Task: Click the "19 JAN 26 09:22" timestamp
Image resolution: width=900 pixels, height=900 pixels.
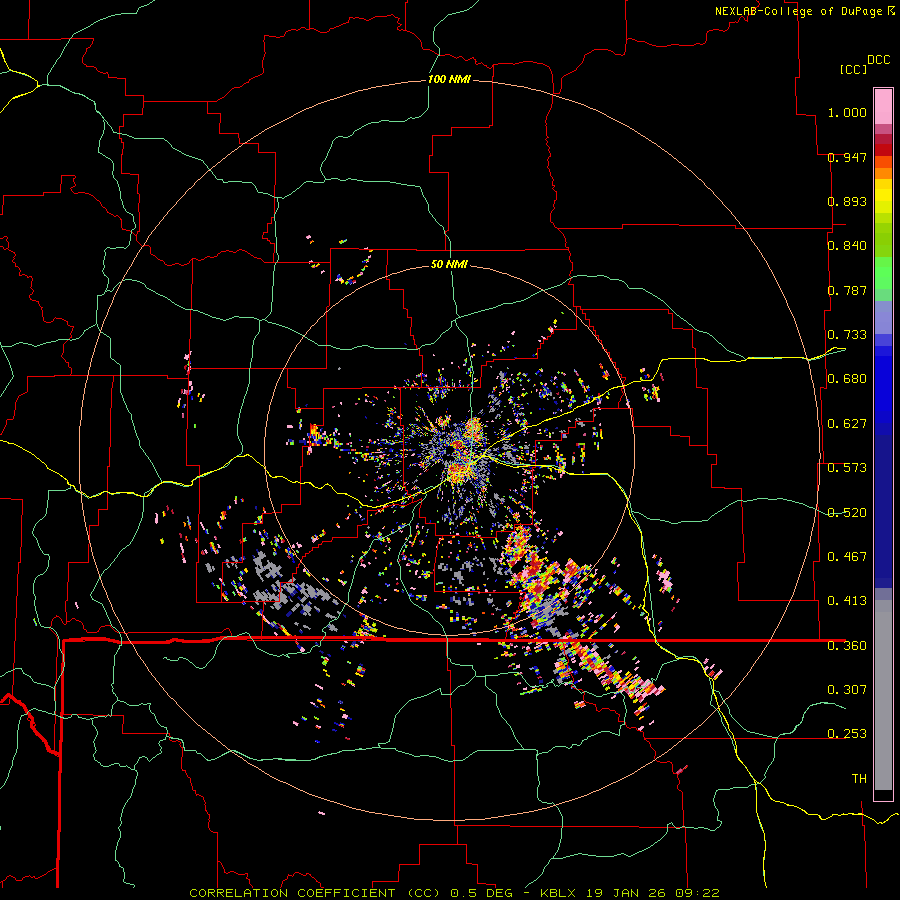Action: 653,893
